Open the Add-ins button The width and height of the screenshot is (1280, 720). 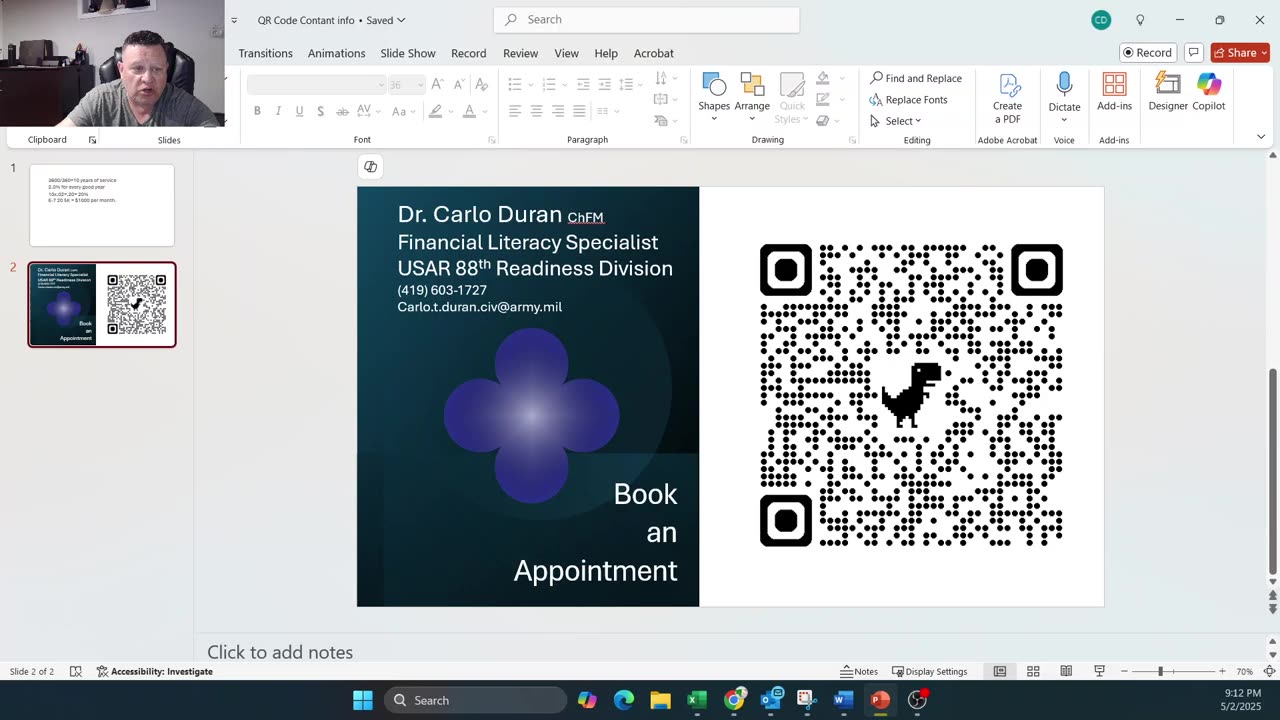(1114, 92)
